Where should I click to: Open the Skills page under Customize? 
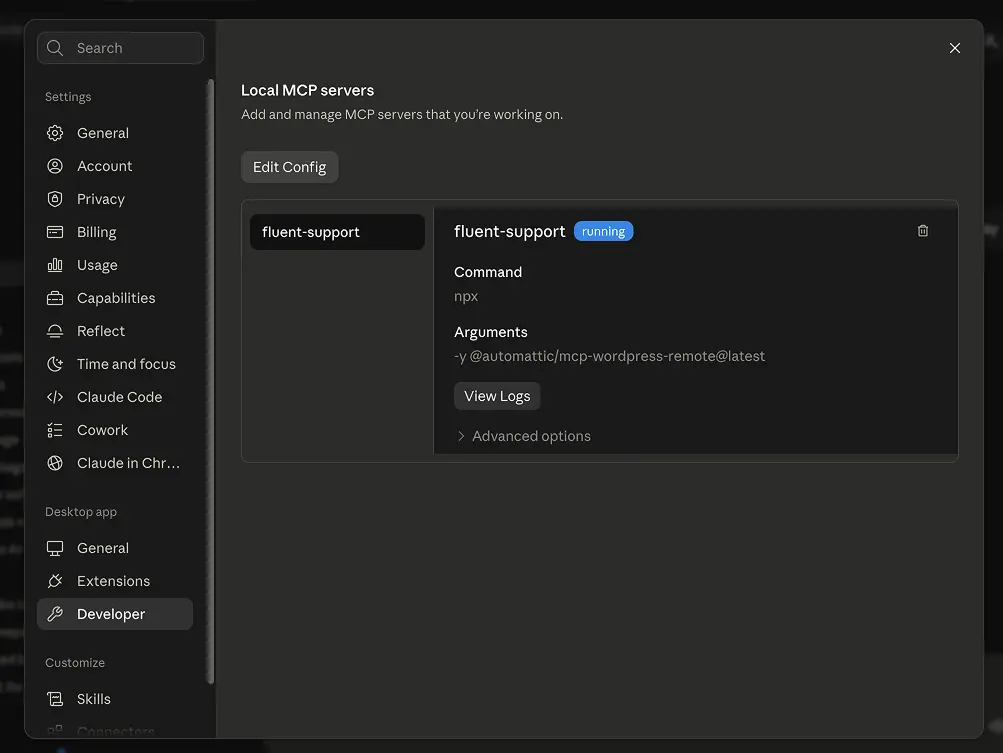[x=115, y=699]
